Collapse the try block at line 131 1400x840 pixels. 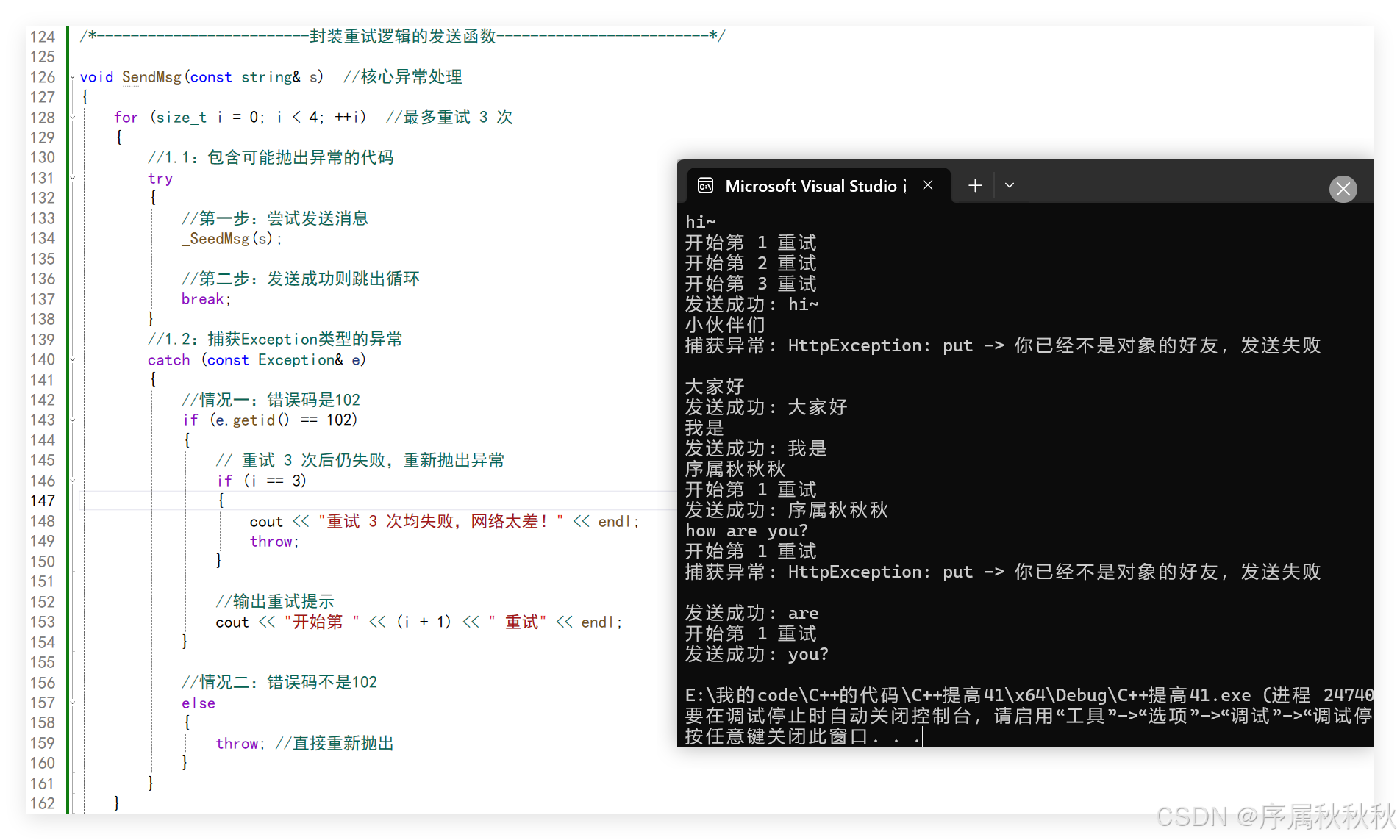pyautogui.click(x=71, y=178)
